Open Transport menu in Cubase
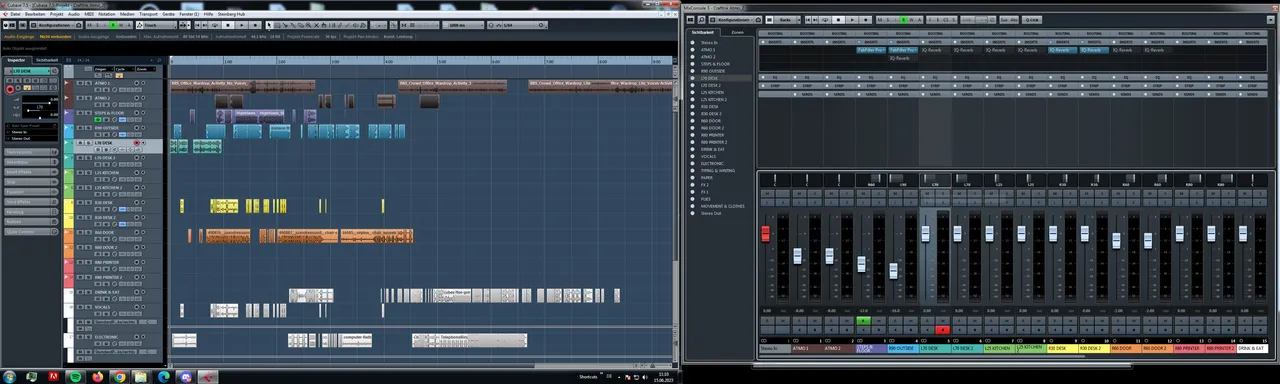Screen dimensions: 1280x384 [148, 14]
